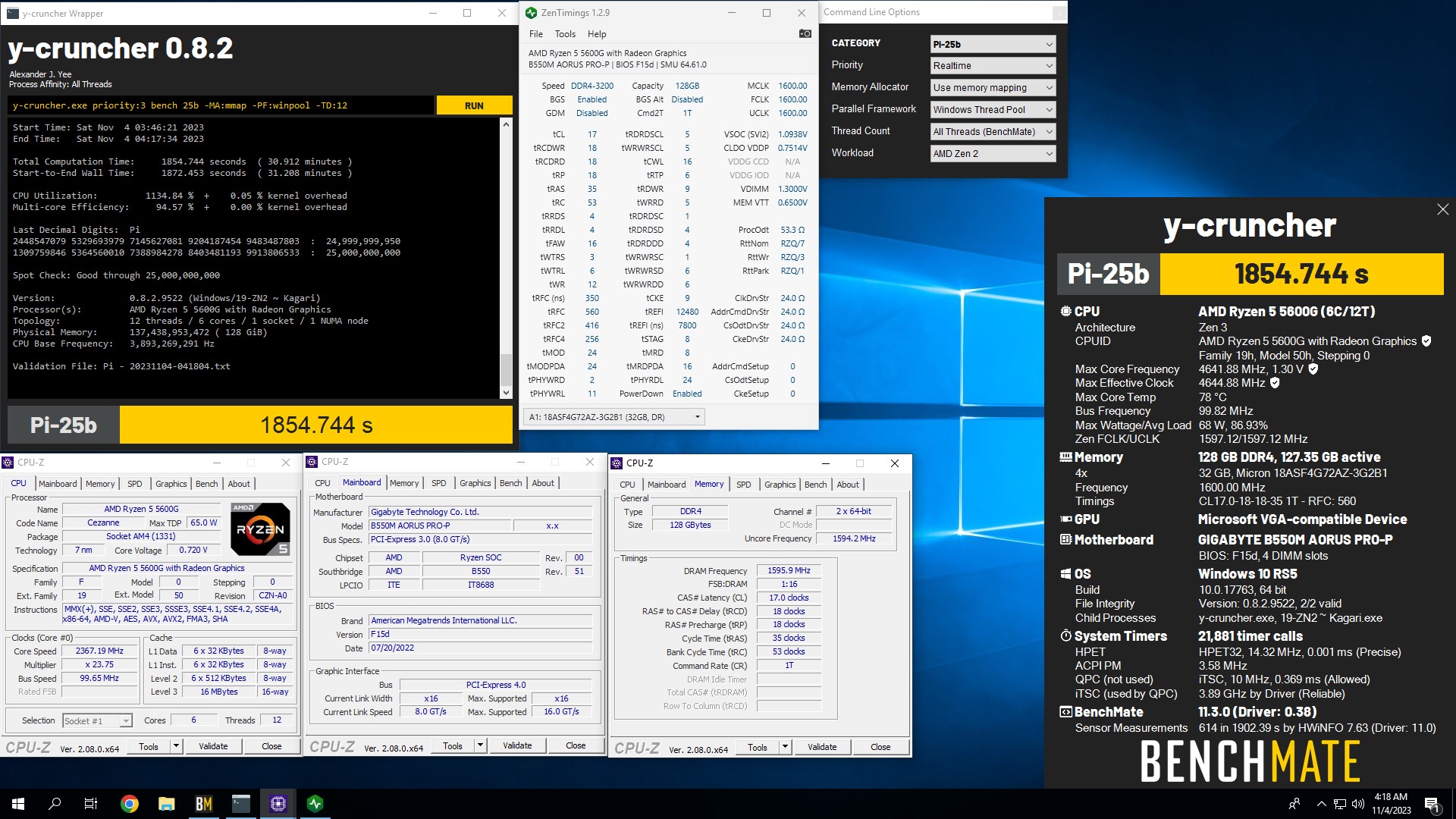
Task: Show hidden tray icons chevron
Action: (1322, 804)
